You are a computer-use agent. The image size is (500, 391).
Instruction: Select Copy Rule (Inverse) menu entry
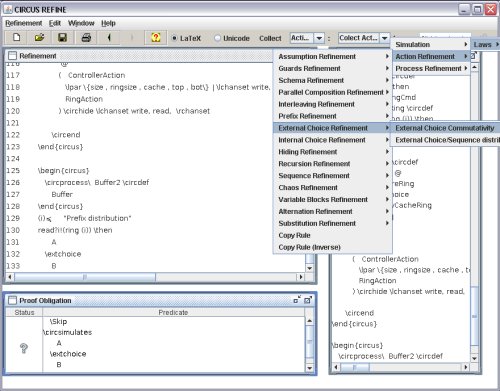(333, 247)
